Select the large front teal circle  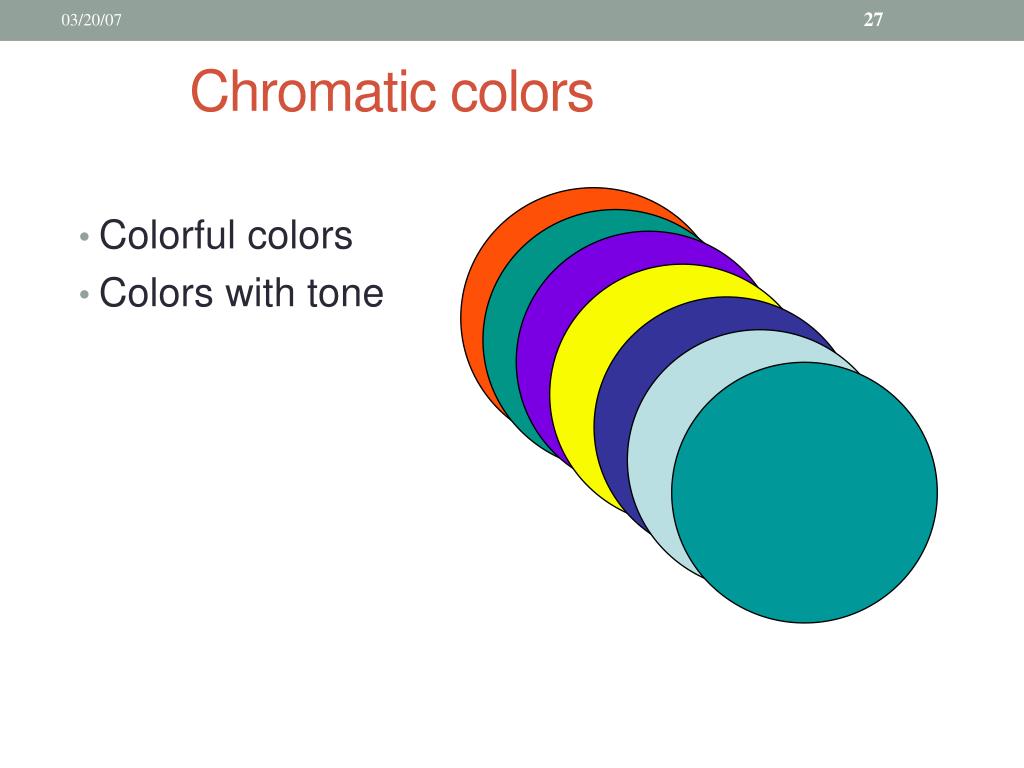805,493
